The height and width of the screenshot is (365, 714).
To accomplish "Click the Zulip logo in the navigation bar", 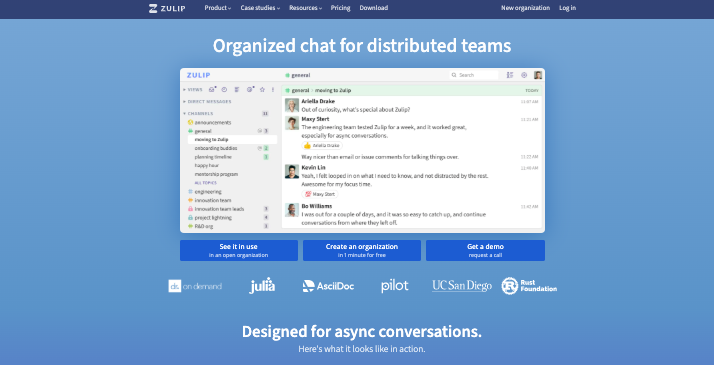I will (x=167, y=8).
